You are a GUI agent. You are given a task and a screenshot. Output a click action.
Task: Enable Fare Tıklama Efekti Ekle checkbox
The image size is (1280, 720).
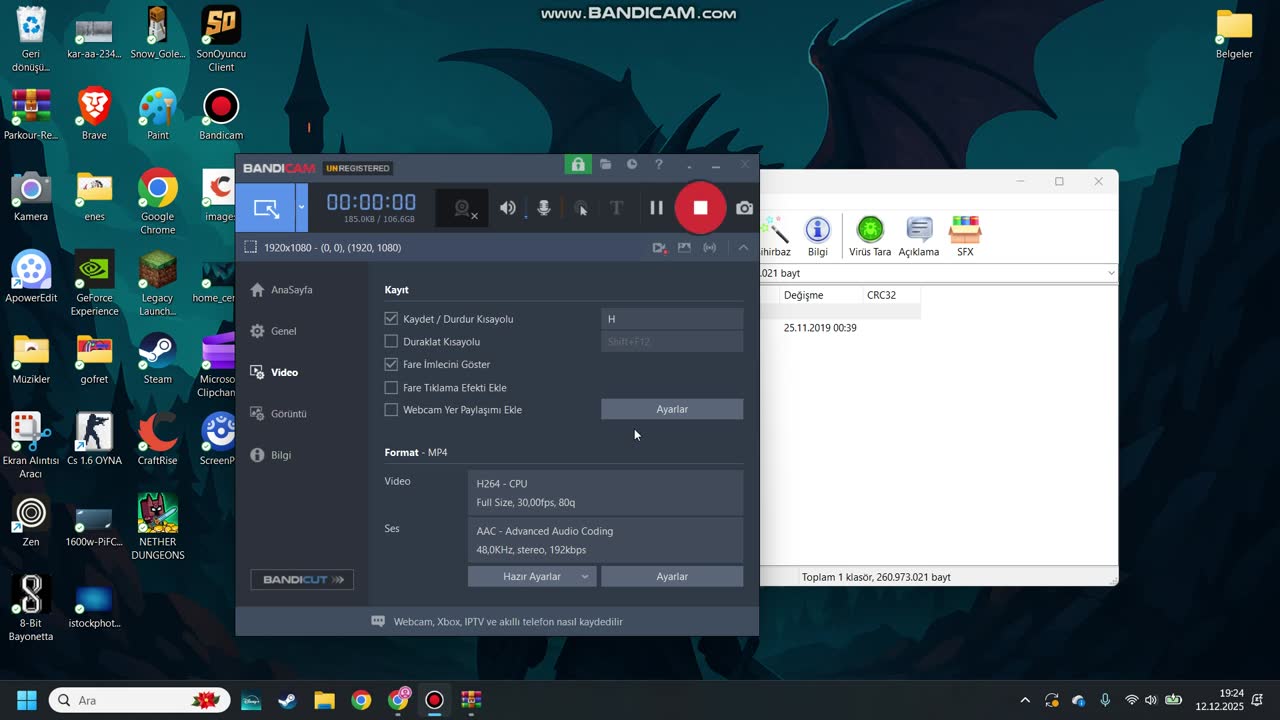pyautogui.click(x=391, y=388)
